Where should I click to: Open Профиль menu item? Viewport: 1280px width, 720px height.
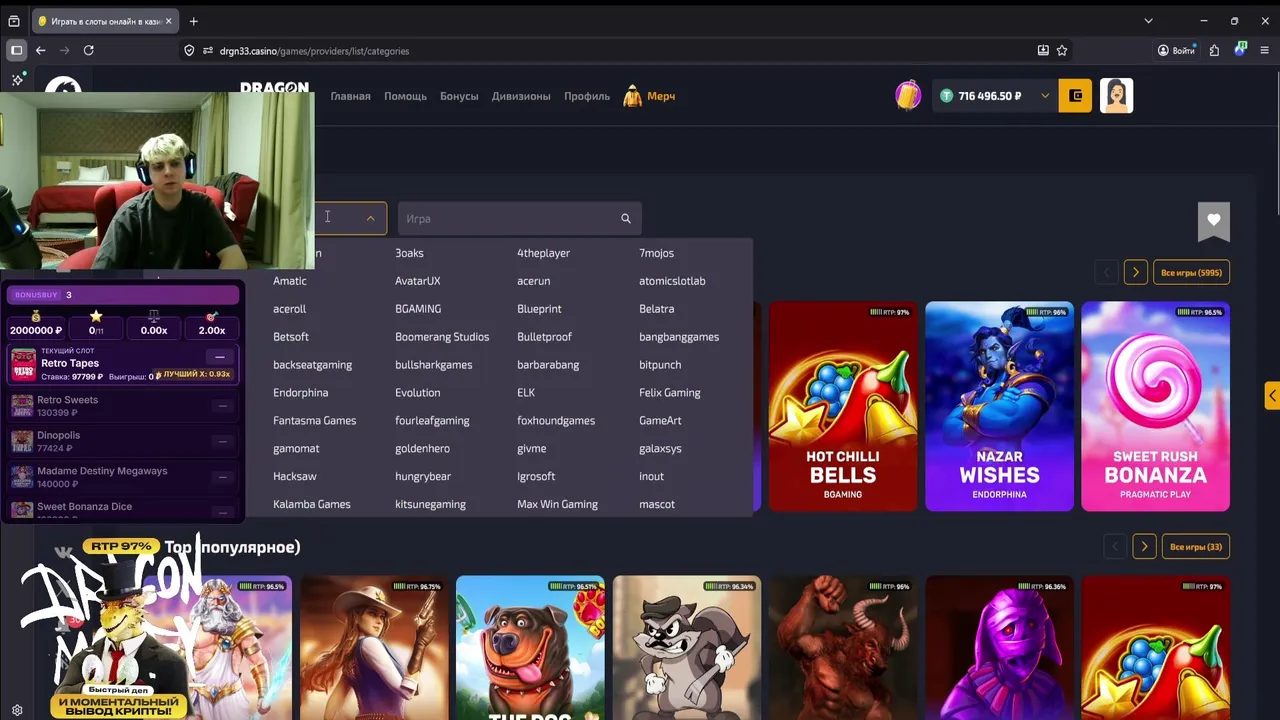(x=587, y=96)
